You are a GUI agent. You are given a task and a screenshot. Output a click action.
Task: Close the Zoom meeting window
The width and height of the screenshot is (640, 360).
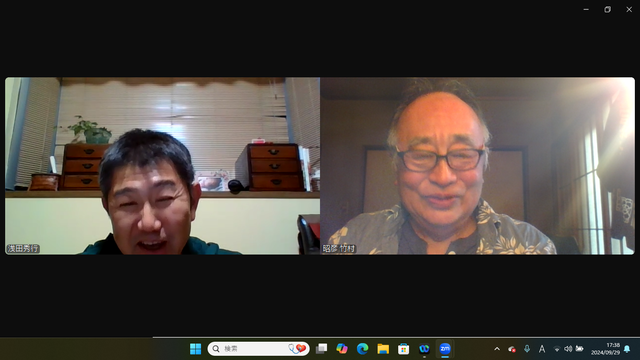[x=629, y=9]
